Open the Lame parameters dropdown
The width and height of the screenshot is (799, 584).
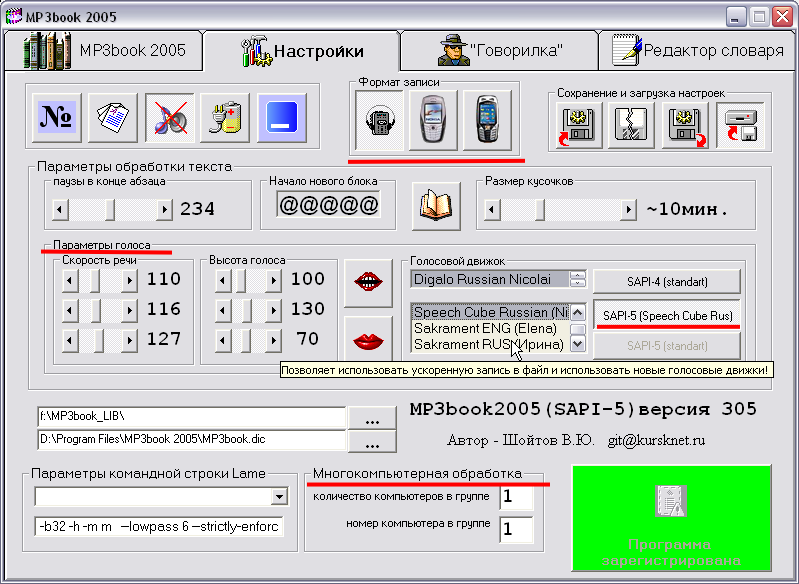(279, 496)
